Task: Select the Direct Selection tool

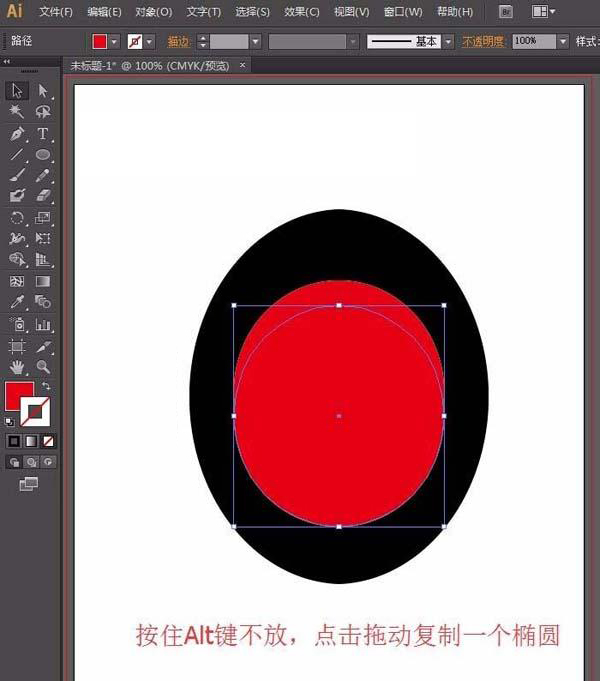Action: 43,90
